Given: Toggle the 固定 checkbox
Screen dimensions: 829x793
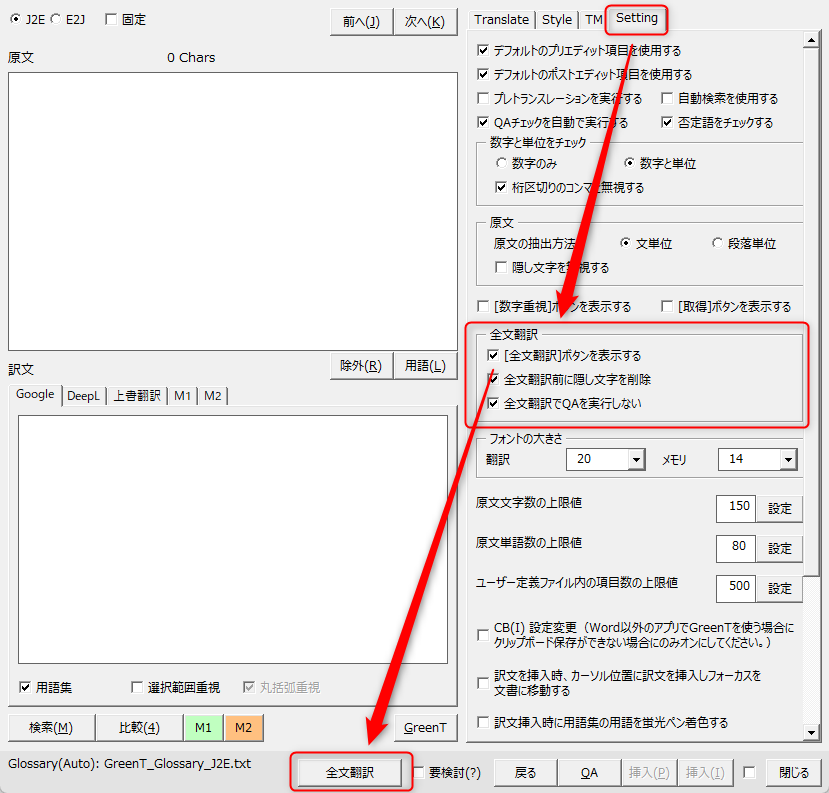Looking at the screenshot, I should [110, 19].
